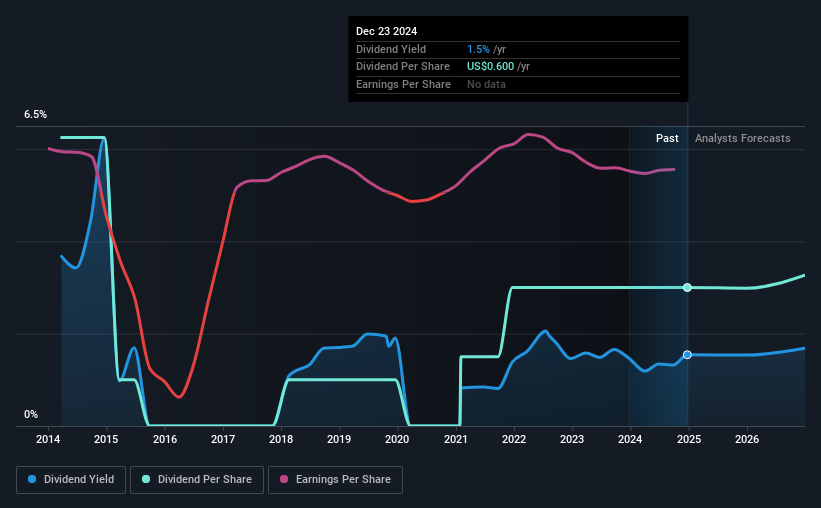Click the blue Dividend Yield legend dot
The width and height of the screenshot is (821, 508).
point(32,479)
